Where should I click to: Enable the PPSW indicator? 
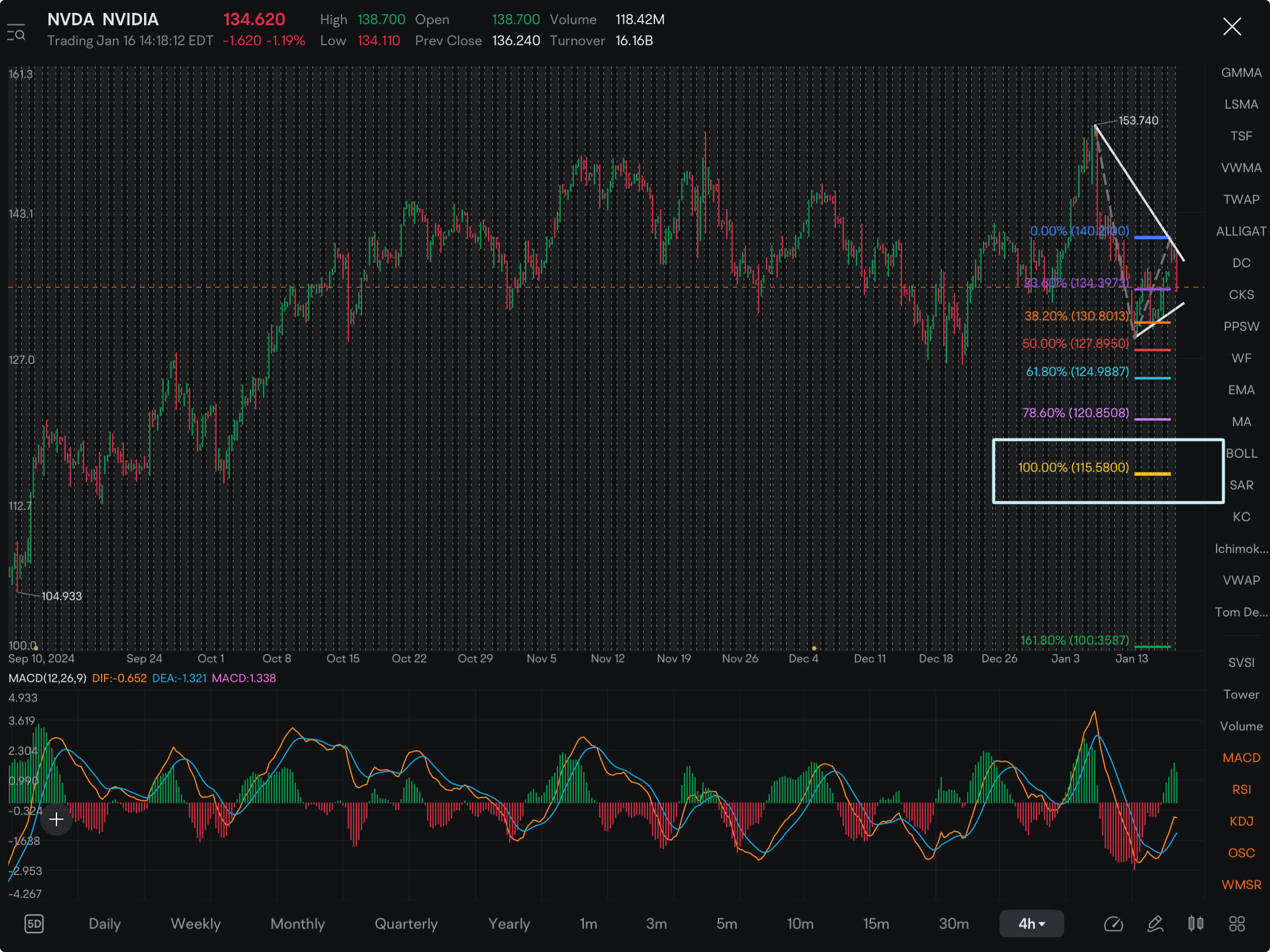[1241, 327]
